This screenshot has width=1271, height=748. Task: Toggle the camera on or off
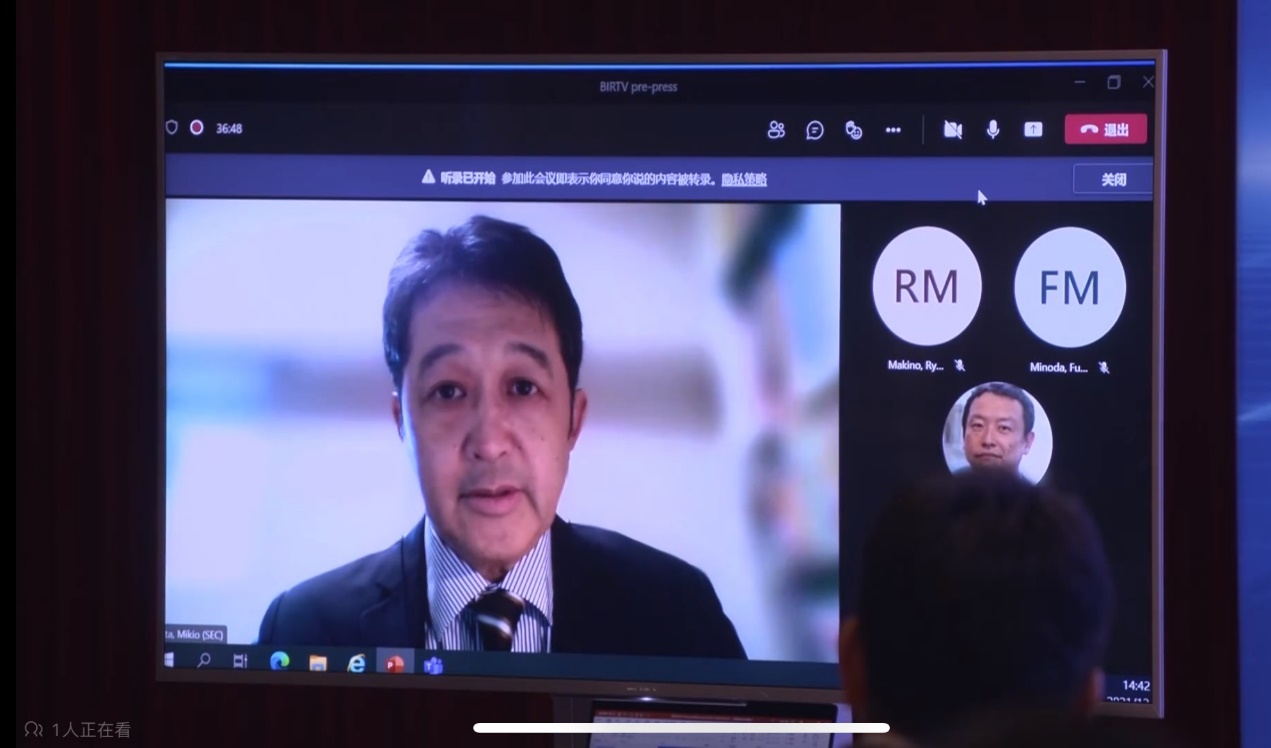click(x=953, y=130)
